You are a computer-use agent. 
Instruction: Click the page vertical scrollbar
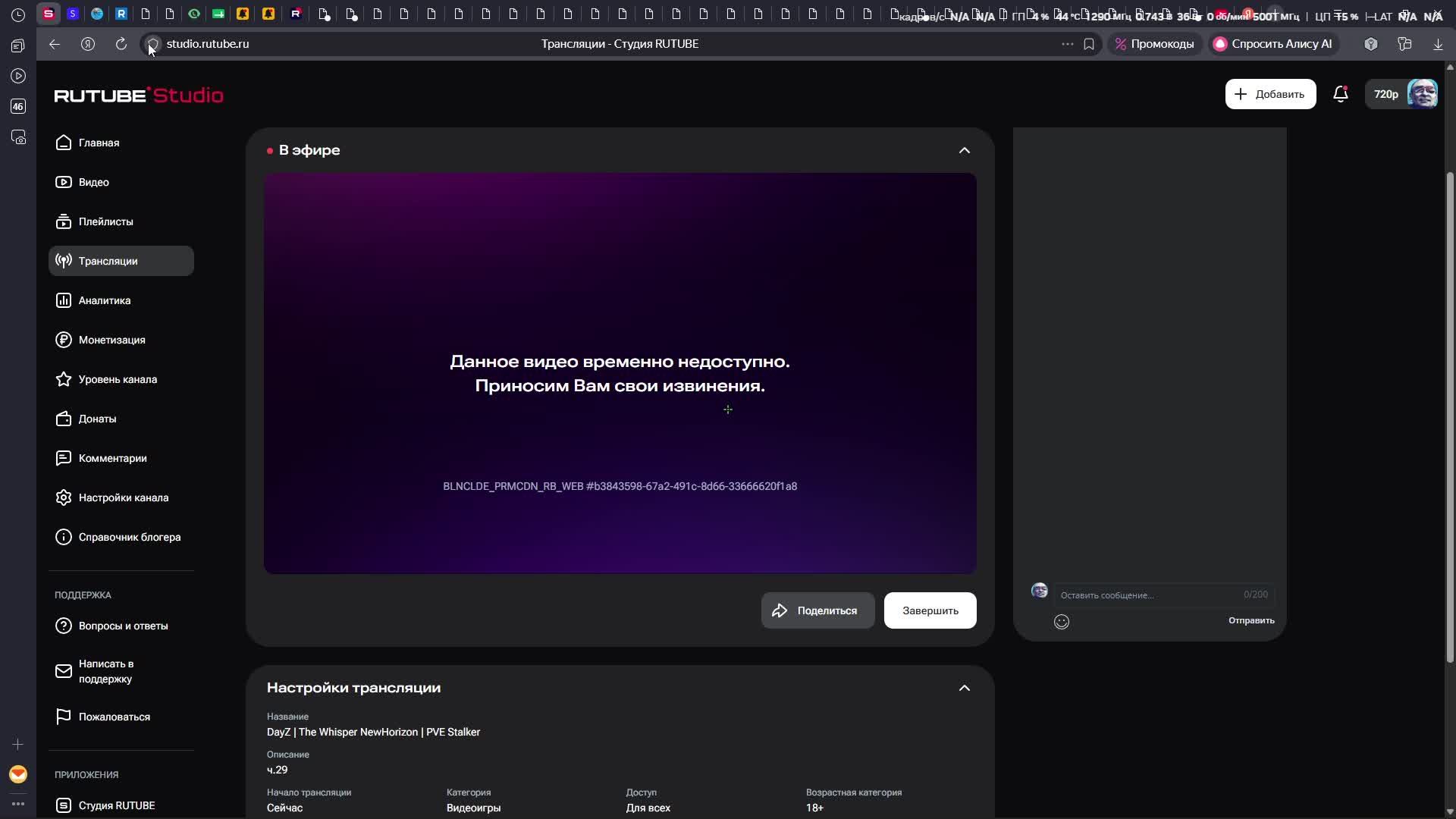(1450, 417)
